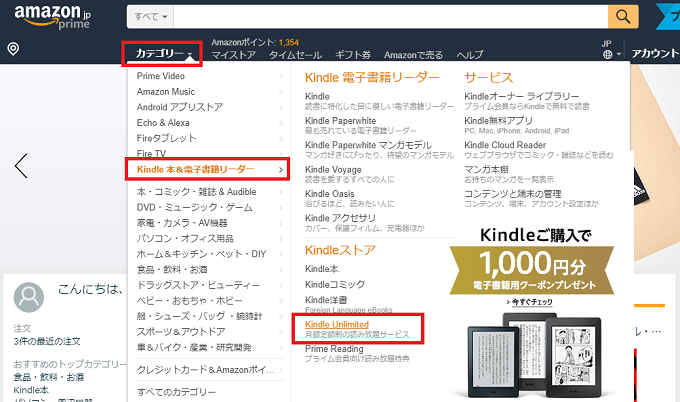680x402 pixels.
Task: Open Kindleコミック link
Action: 335,284
